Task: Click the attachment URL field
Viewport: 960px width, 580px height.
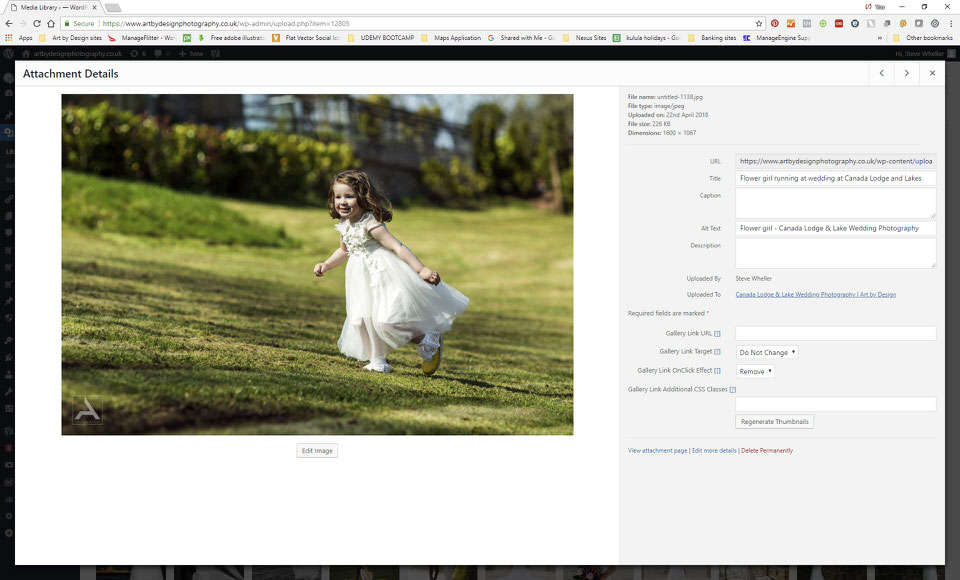Action: pos(836,161)
